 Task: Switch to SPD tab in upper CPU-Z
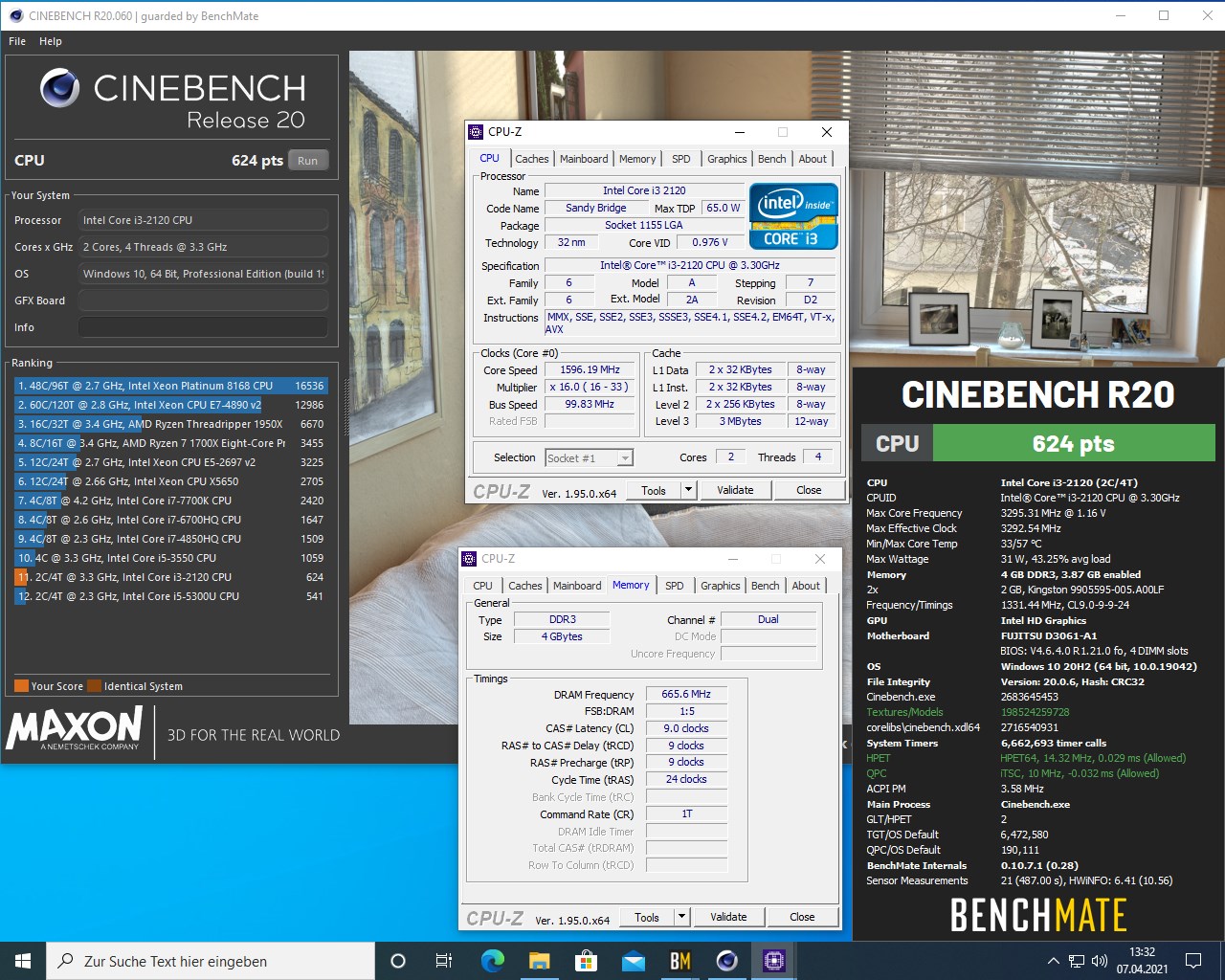pyautogui.click(x=681, y=159)
